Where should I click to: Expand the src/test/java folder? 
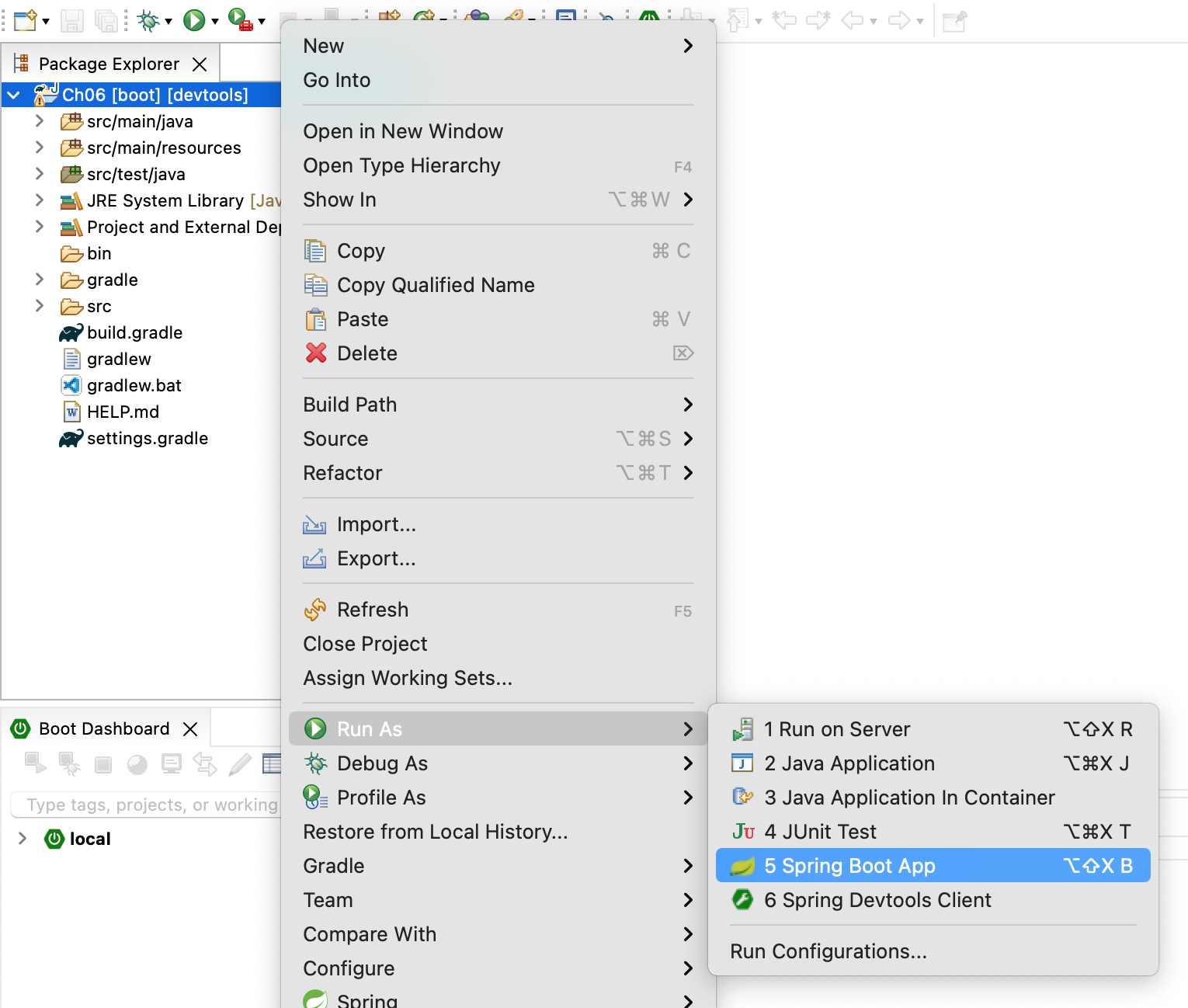[40, 174]
